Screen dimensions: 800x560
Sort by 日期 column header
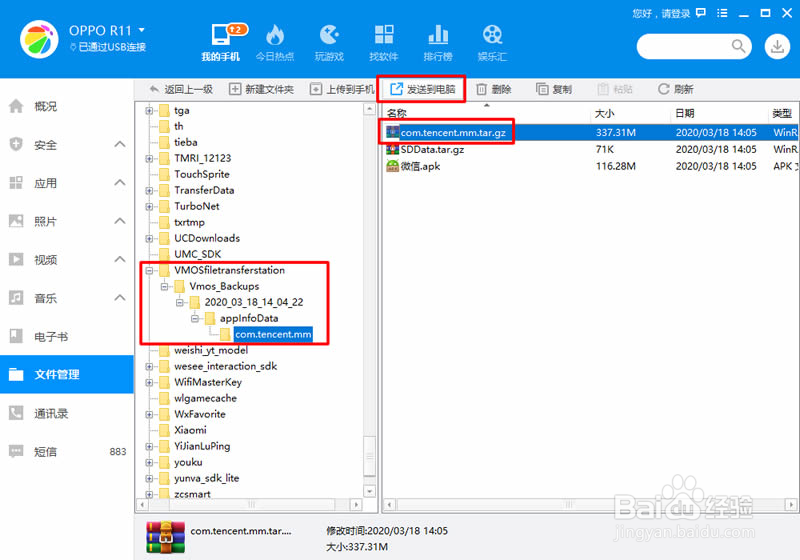685,113
